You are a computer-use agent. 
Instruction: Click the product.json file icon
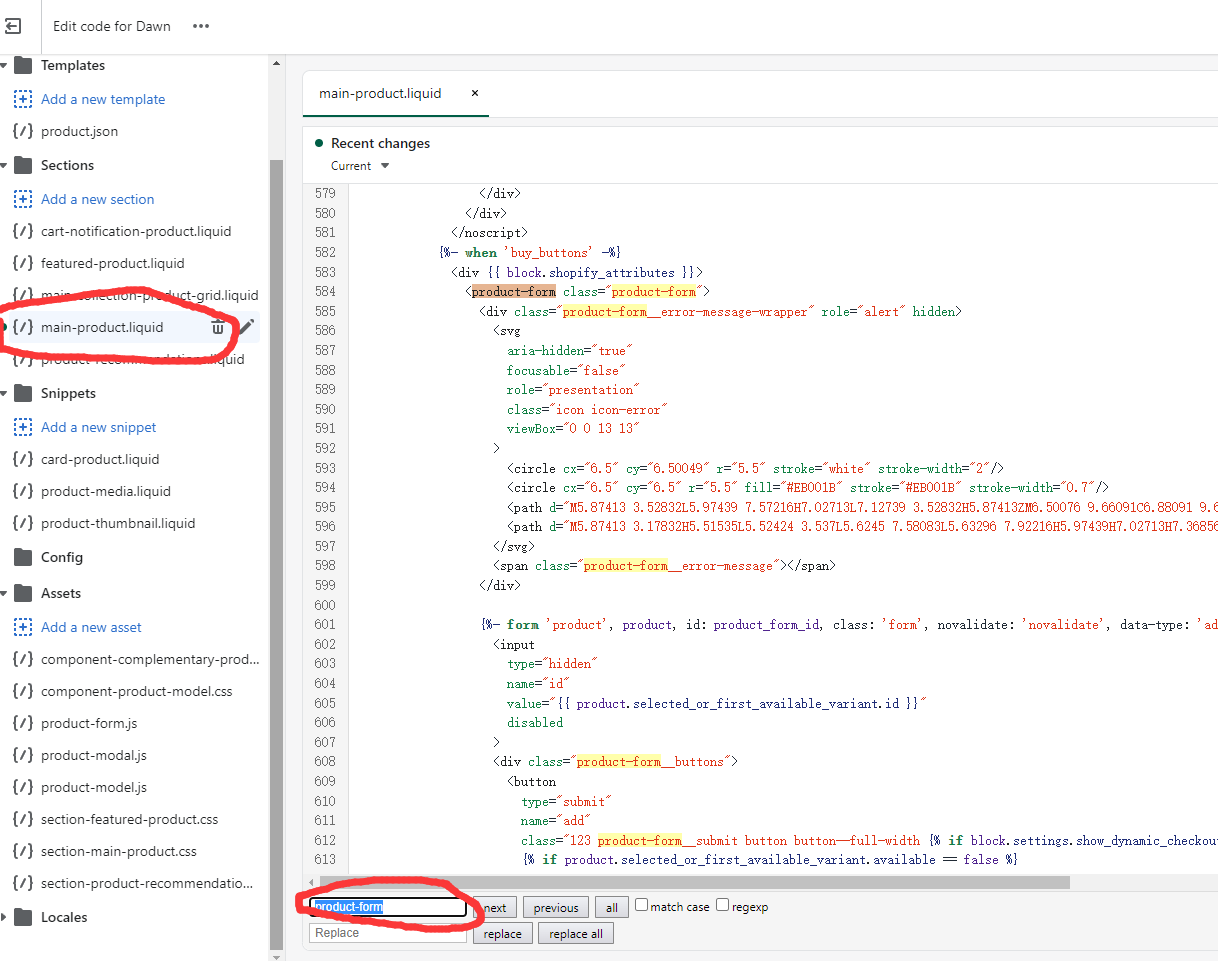point(23,131)
